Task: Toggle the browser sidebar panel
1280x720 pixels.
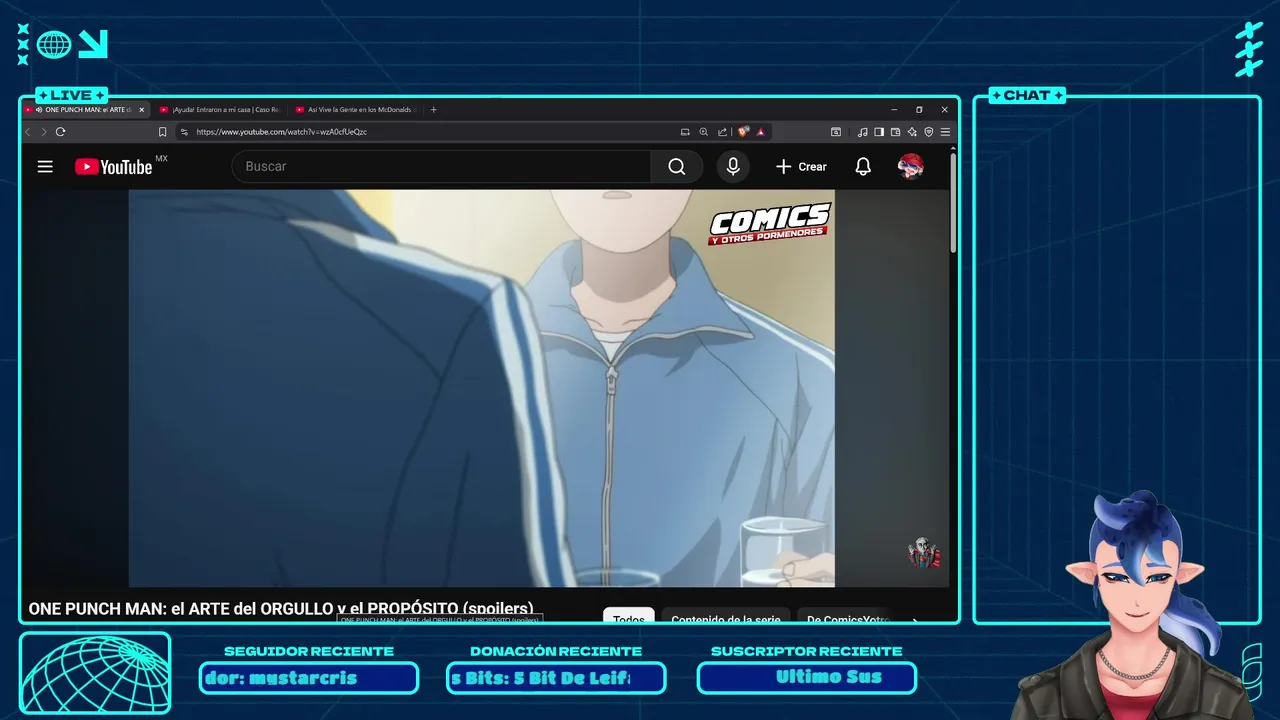Action: tap(879, 132)
